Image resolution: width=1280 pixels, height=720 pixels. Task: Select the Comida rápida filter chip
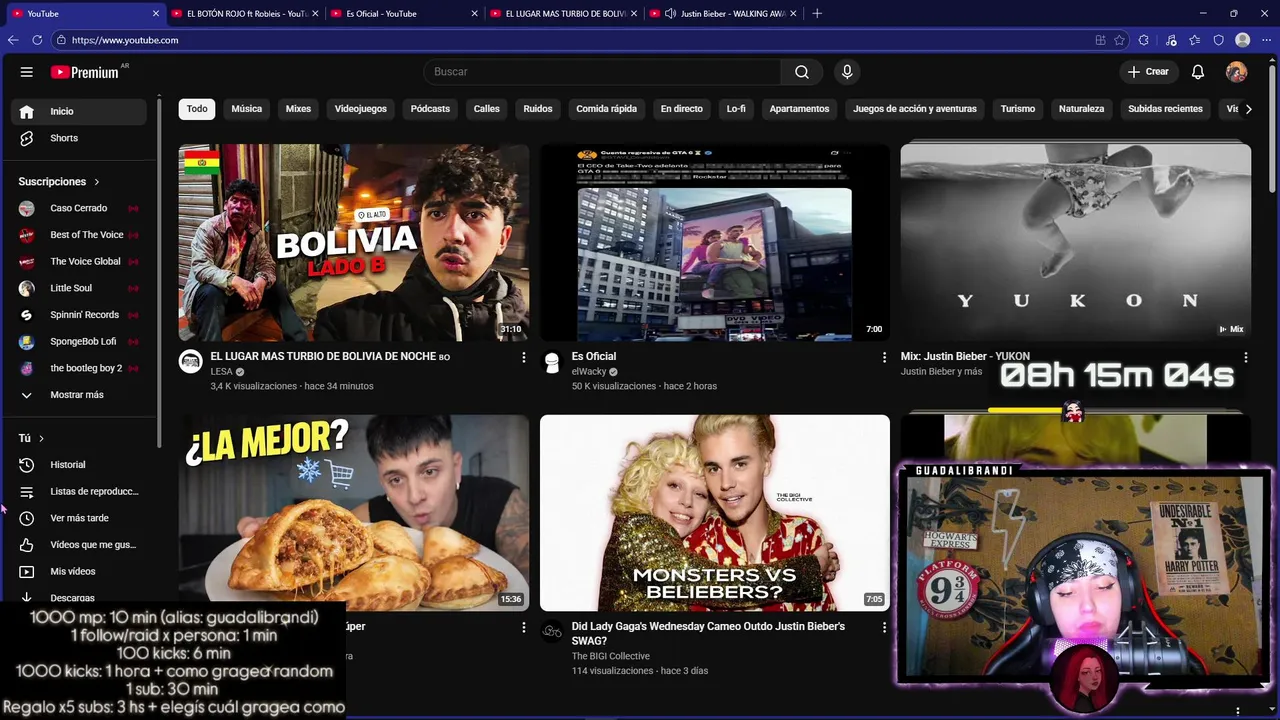coord(606,109)
